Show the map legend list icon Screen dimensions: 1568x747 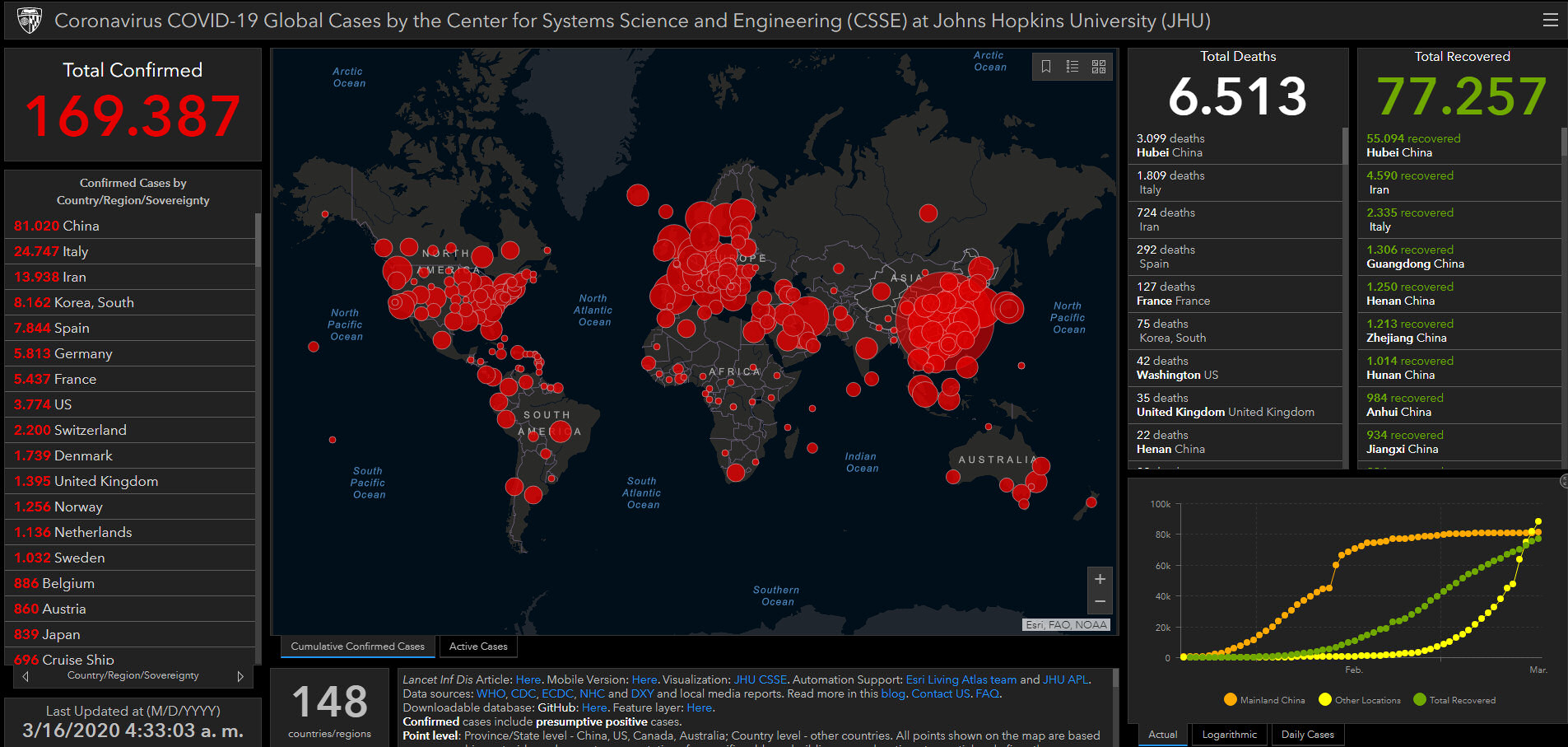click(x=1072, y=67)
